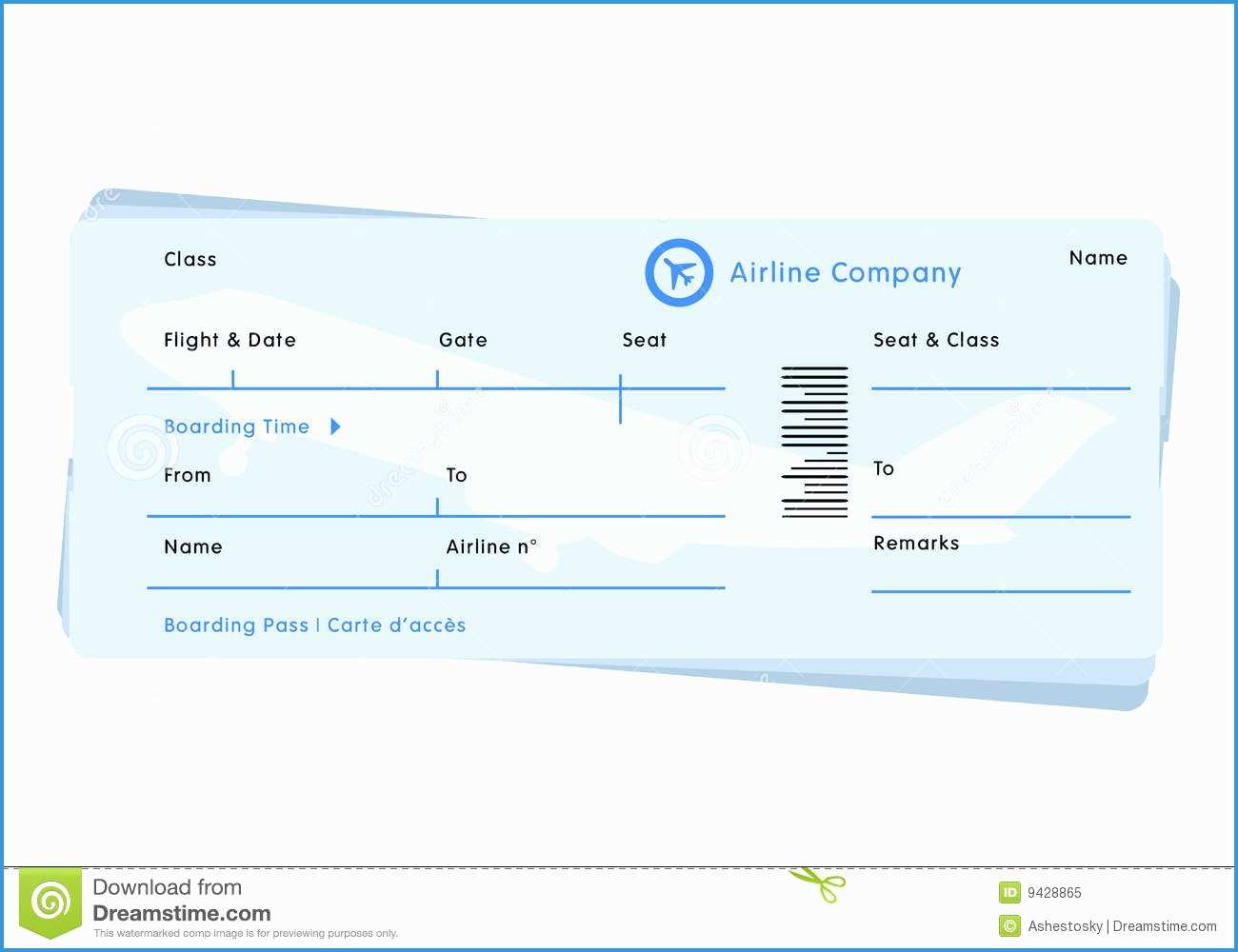Enable the Remarks section
Image resolution: width=1238 pixels, height=952 pixels.
[916, 543]
